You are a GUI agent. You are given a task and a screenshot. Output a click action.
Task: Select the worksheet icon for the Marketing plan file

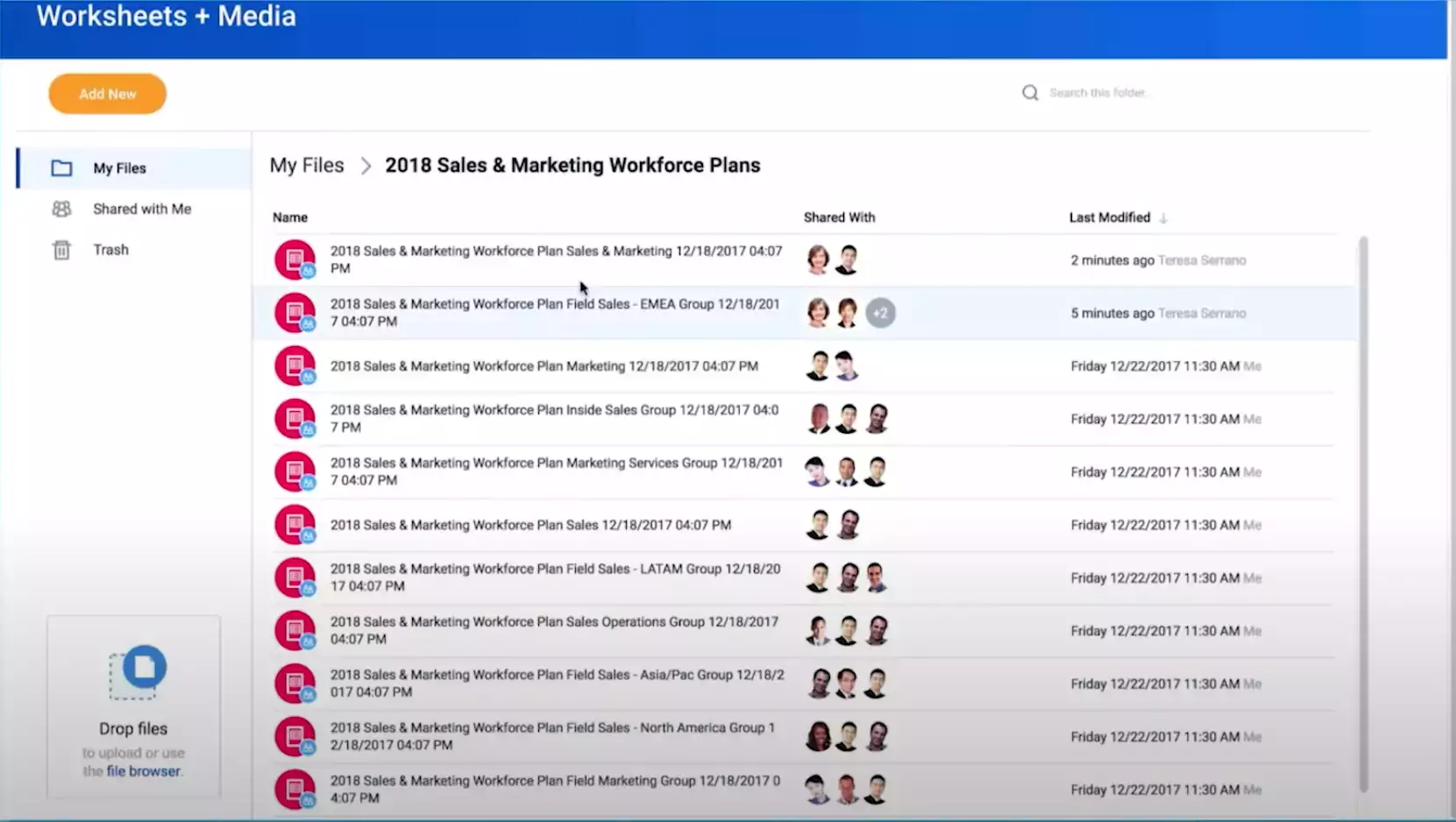pos(295,365)
